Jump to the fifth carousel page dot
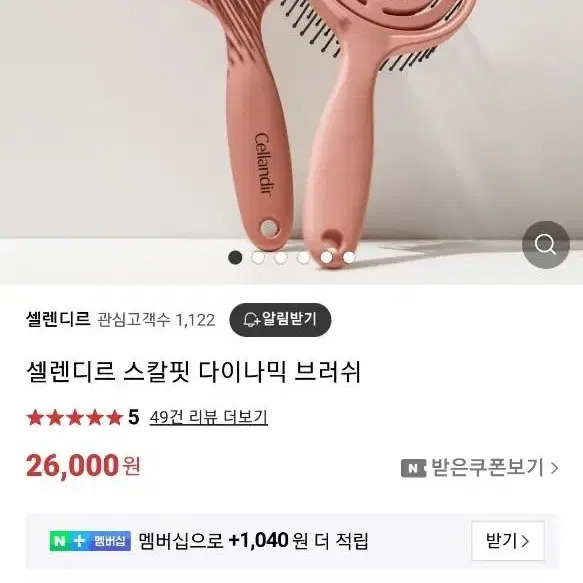 pyautogui.click(x=326, y=257)
